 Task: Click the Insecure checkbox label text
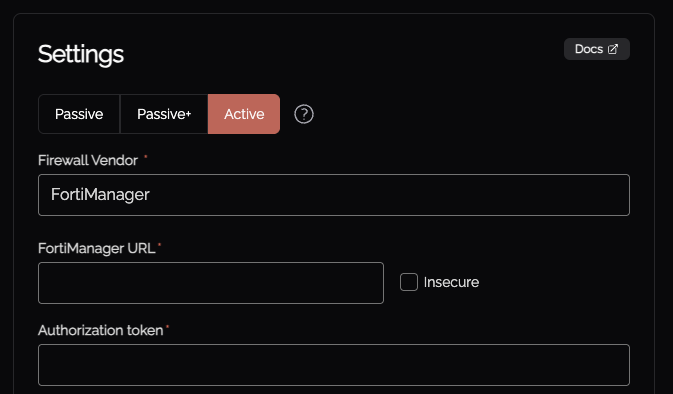pos(451,282)
